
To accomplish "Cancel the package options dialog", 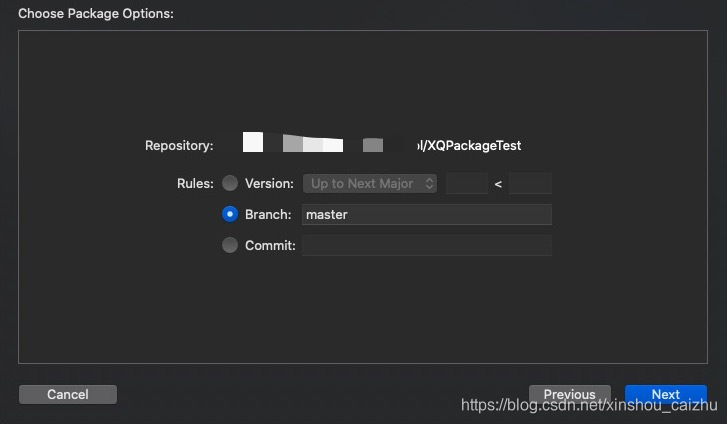I will click(68, 394).
